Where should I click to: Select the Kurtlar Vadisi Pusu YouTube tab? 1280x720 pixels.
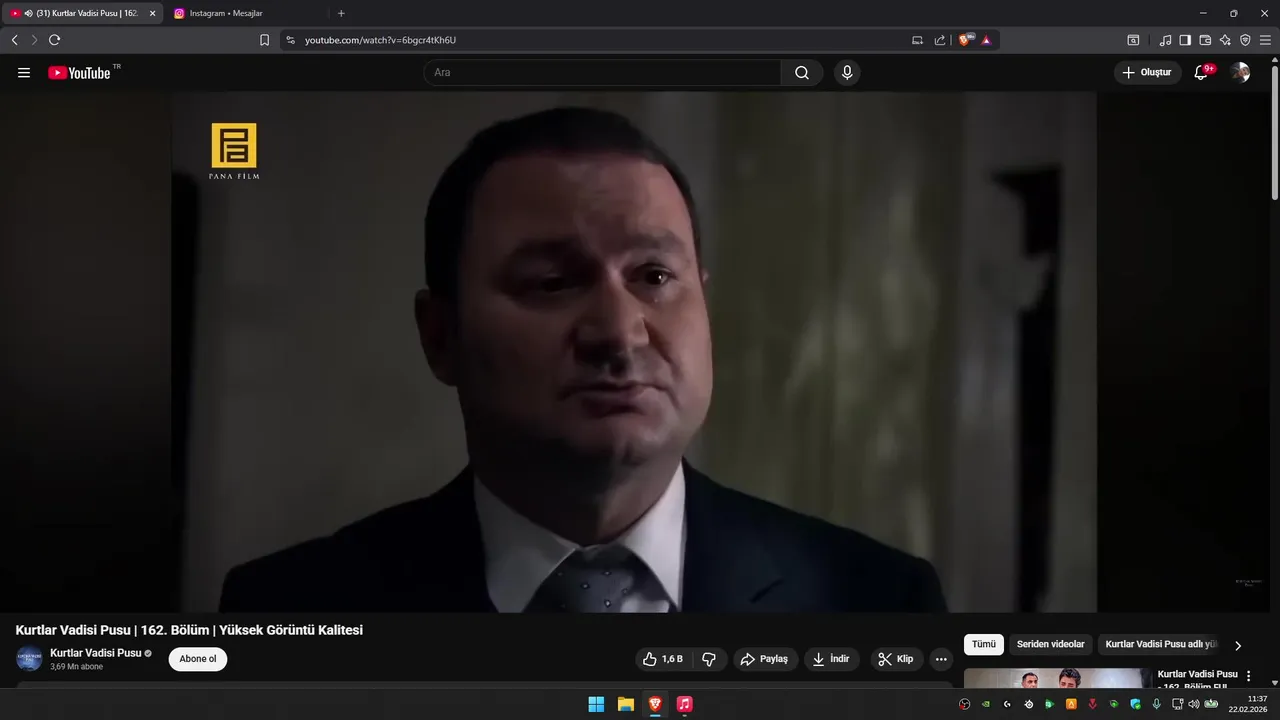tap(80, 13)
